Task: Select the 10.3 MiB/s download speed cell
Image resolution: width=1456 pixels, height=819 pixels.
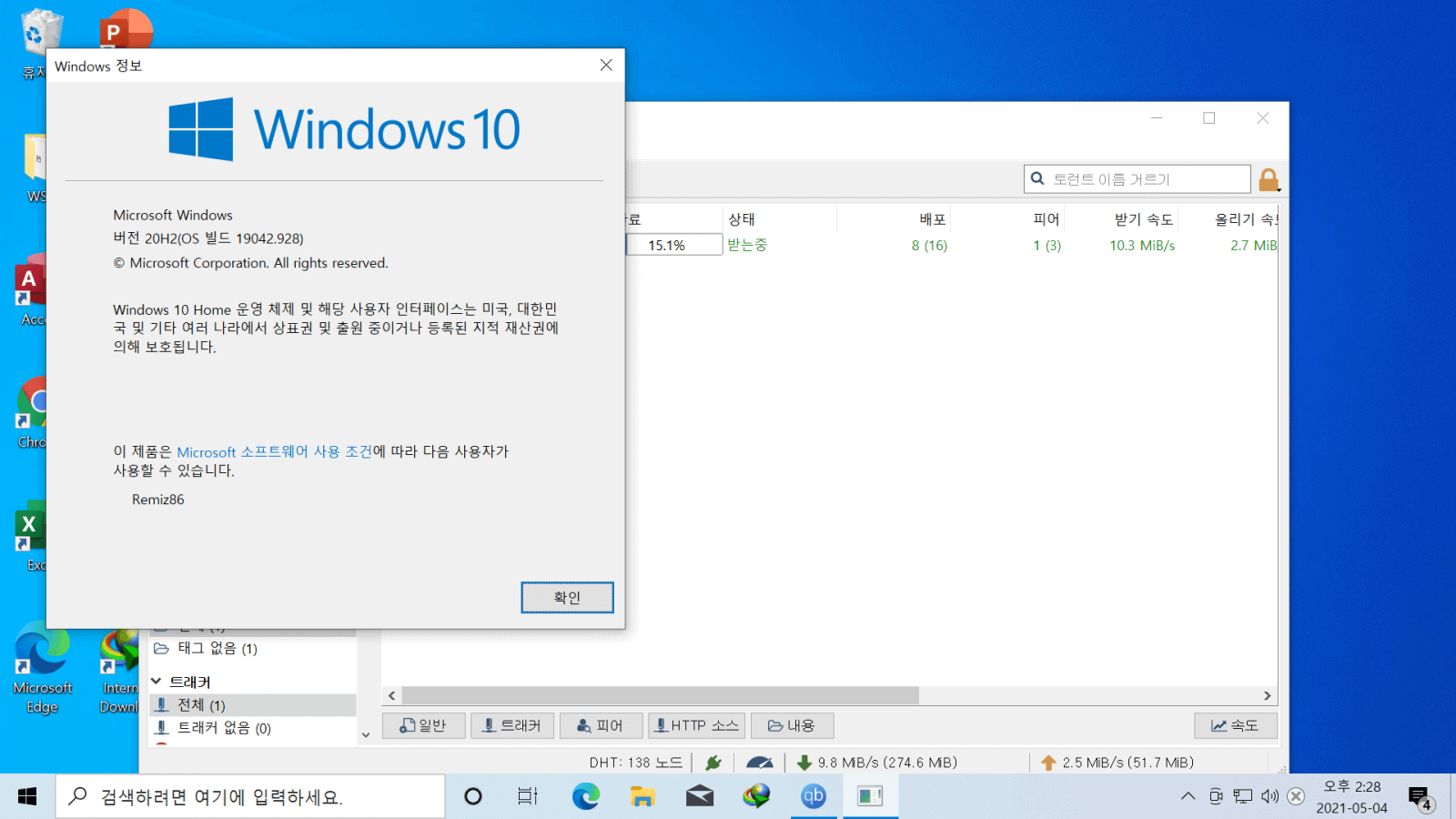Action: pyautogui.click(x=1142, y=246)
